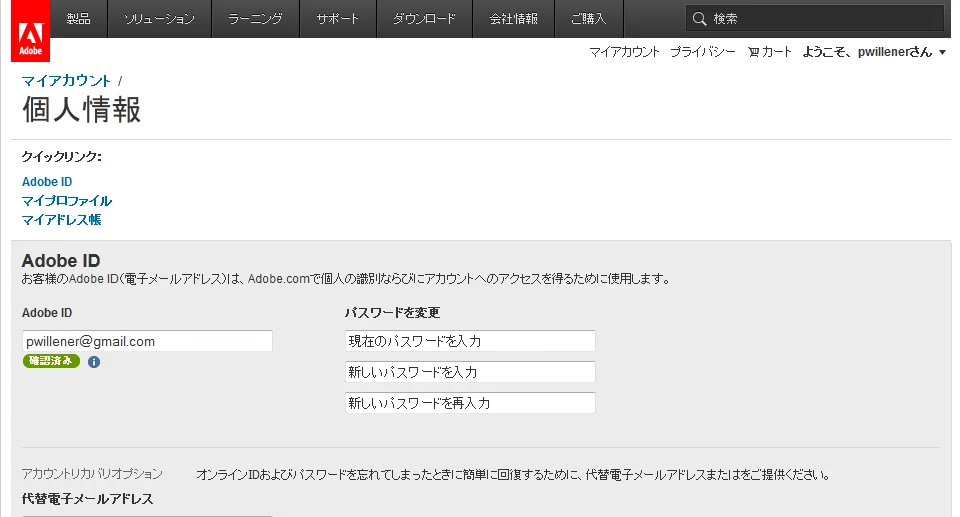Open the サポート menu

pyautogui.click(x=338, y=19)
